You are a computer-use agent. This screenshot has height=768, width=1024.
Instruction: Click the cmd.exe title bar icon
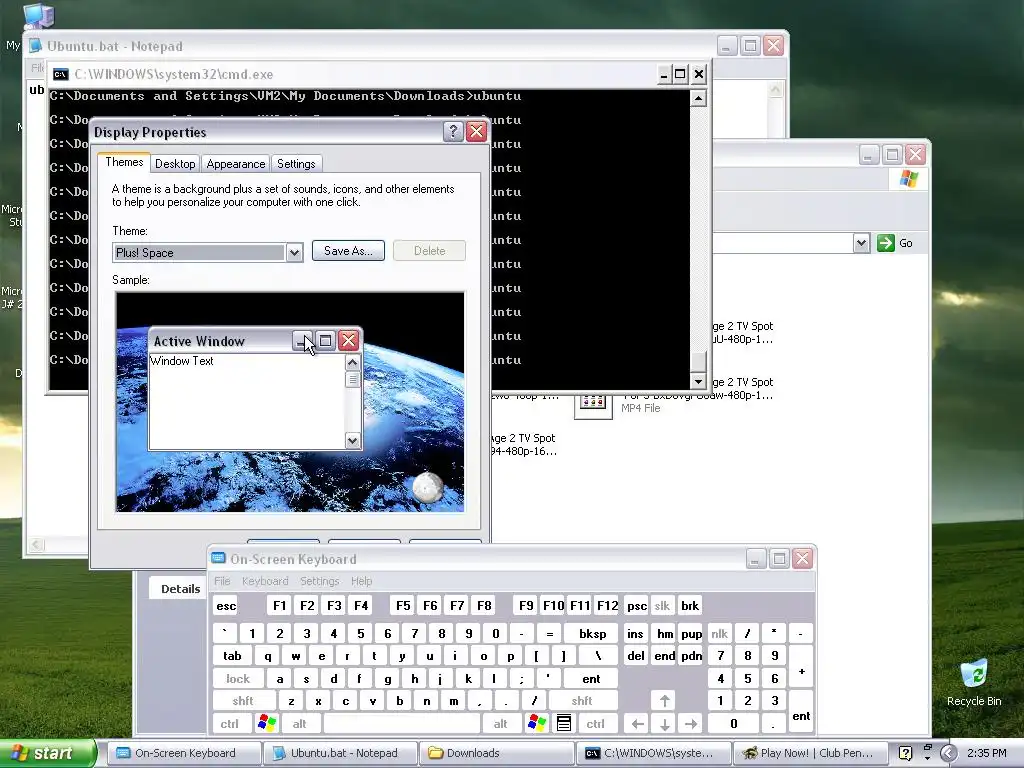61,74
